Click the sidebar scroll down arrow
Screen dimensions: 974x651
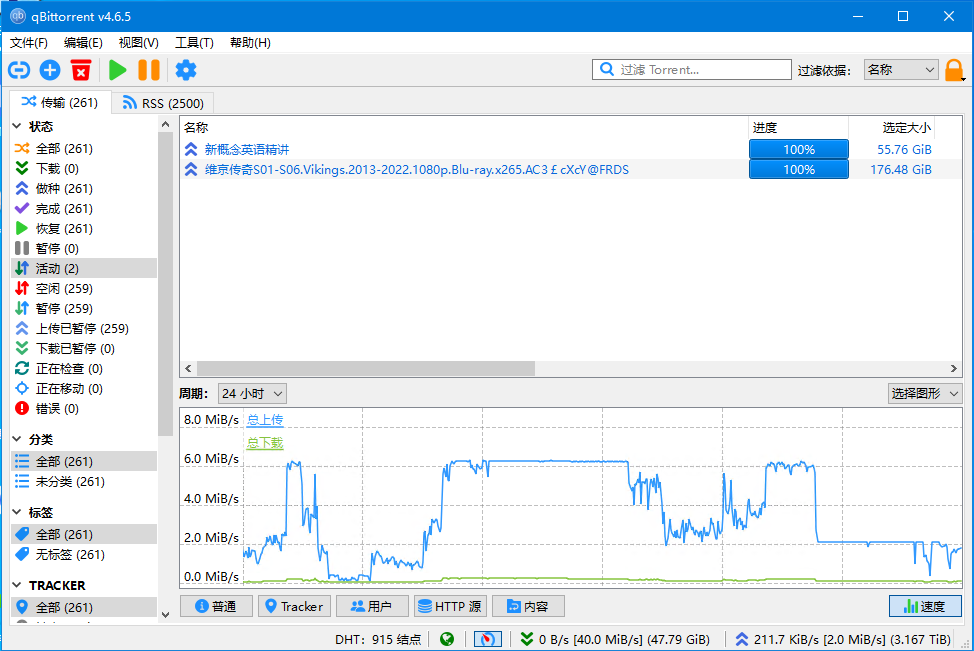[165, 615]
